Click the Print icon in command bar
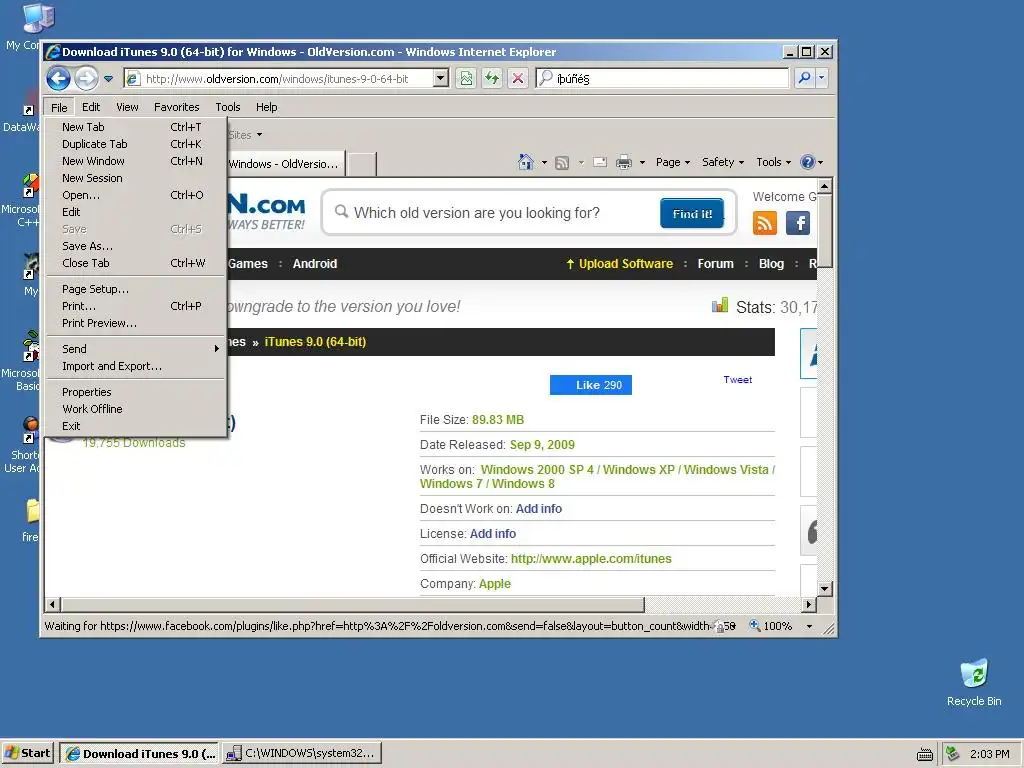Screen dimensions: 1024x768 click(624, 162)
